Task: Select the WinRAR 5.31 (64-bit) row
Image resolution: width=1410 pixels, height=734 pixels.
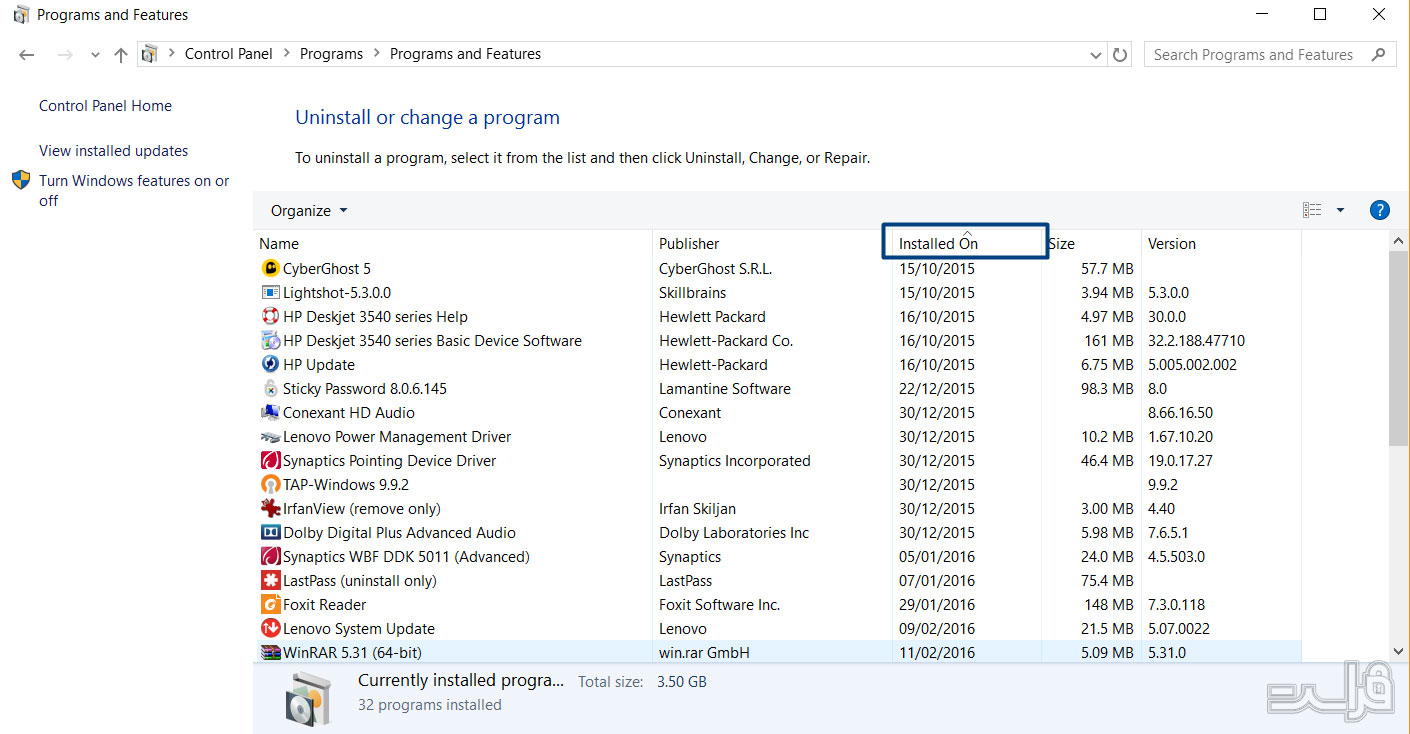Action: click(777, 652)
